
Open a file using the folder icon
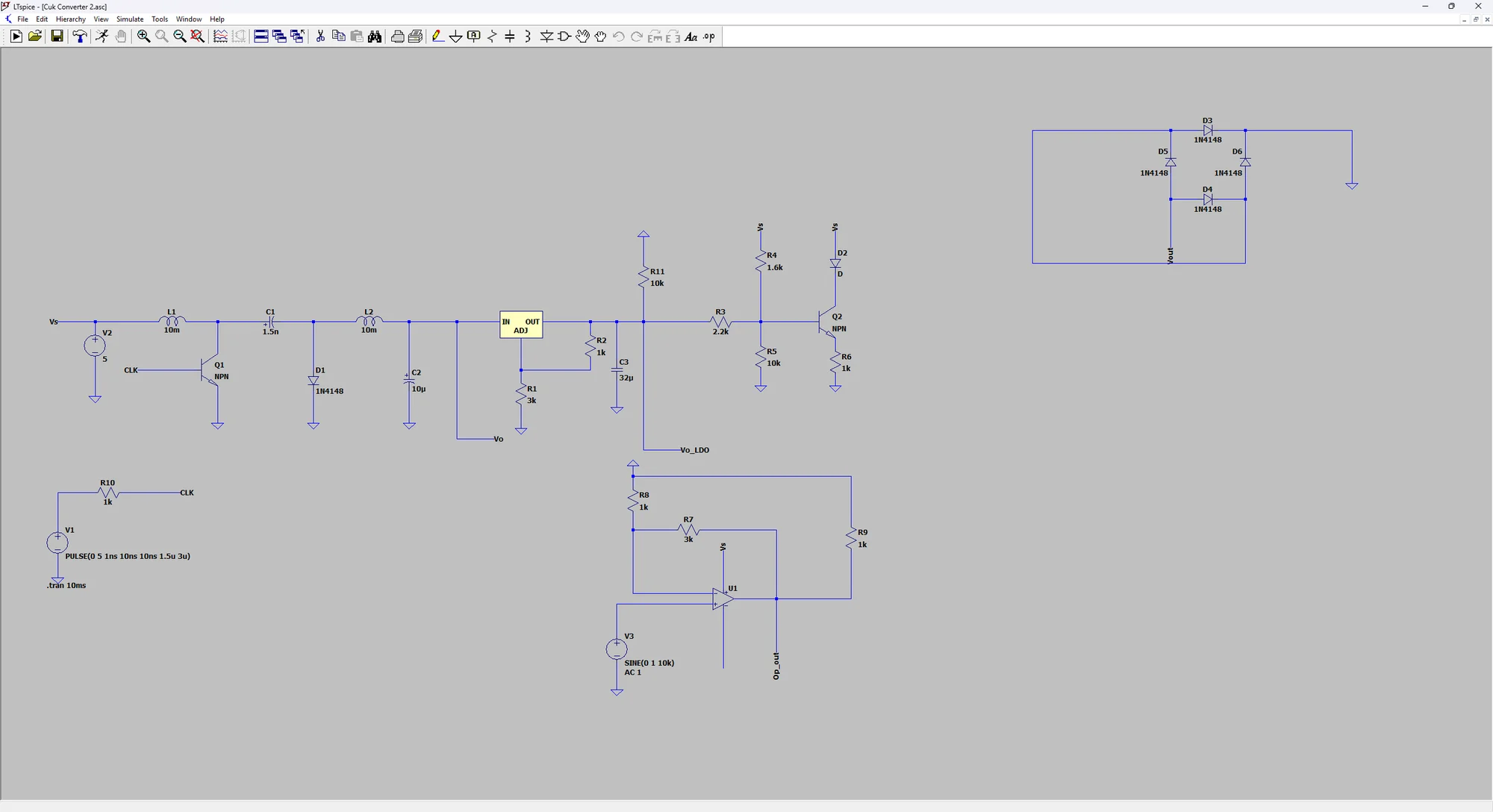[34, 37]
